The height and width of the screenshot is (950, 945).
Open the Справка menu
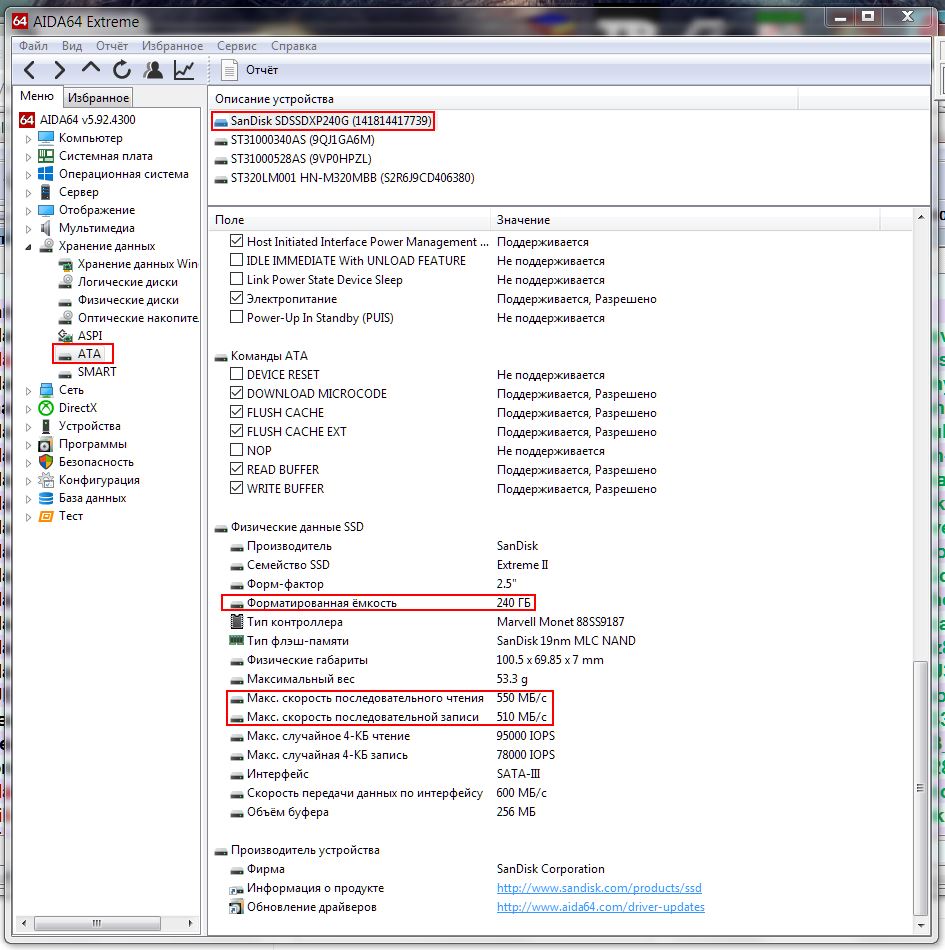click(x=294, y=46)
